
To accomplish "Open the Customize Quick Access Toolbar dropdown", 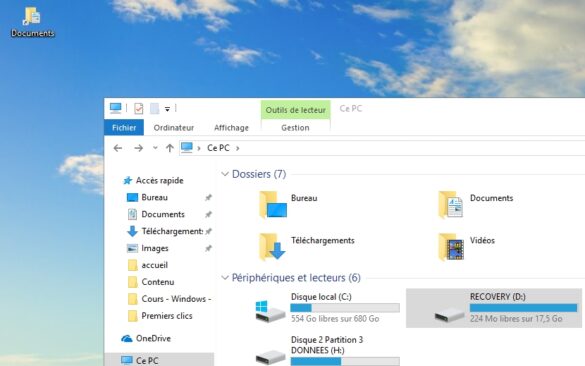I will click(x=168, y=109).
